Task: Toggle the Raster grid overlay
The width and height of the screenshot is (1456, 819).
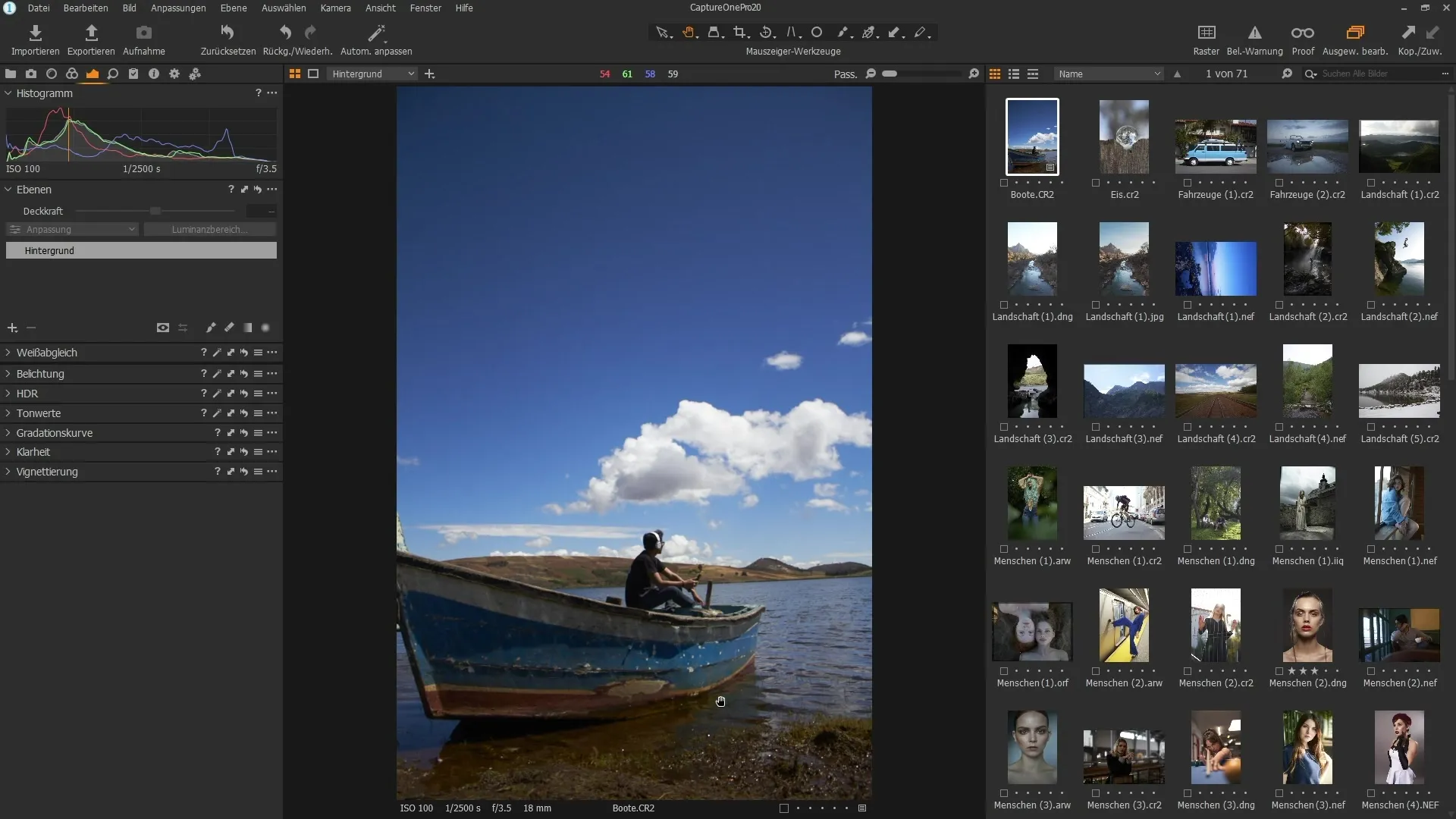Action: point(1206,33)
